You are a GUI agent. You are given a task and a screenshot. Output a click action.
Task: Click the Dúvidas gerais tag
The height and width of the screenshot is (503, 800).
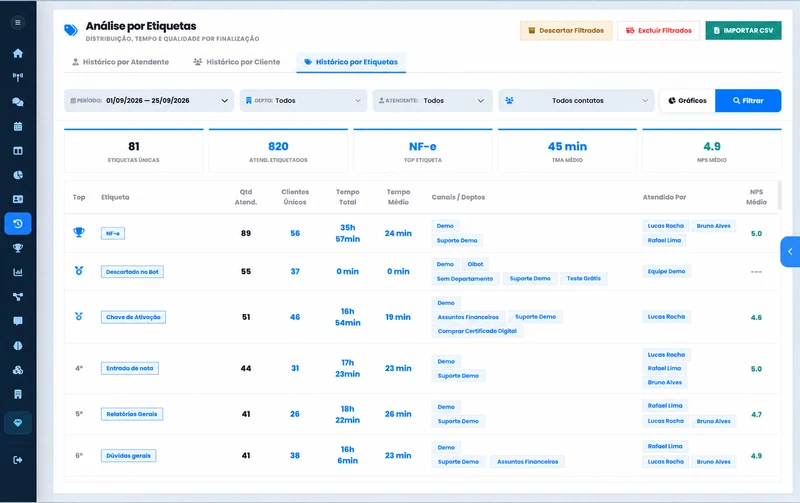tap(129, 456)
